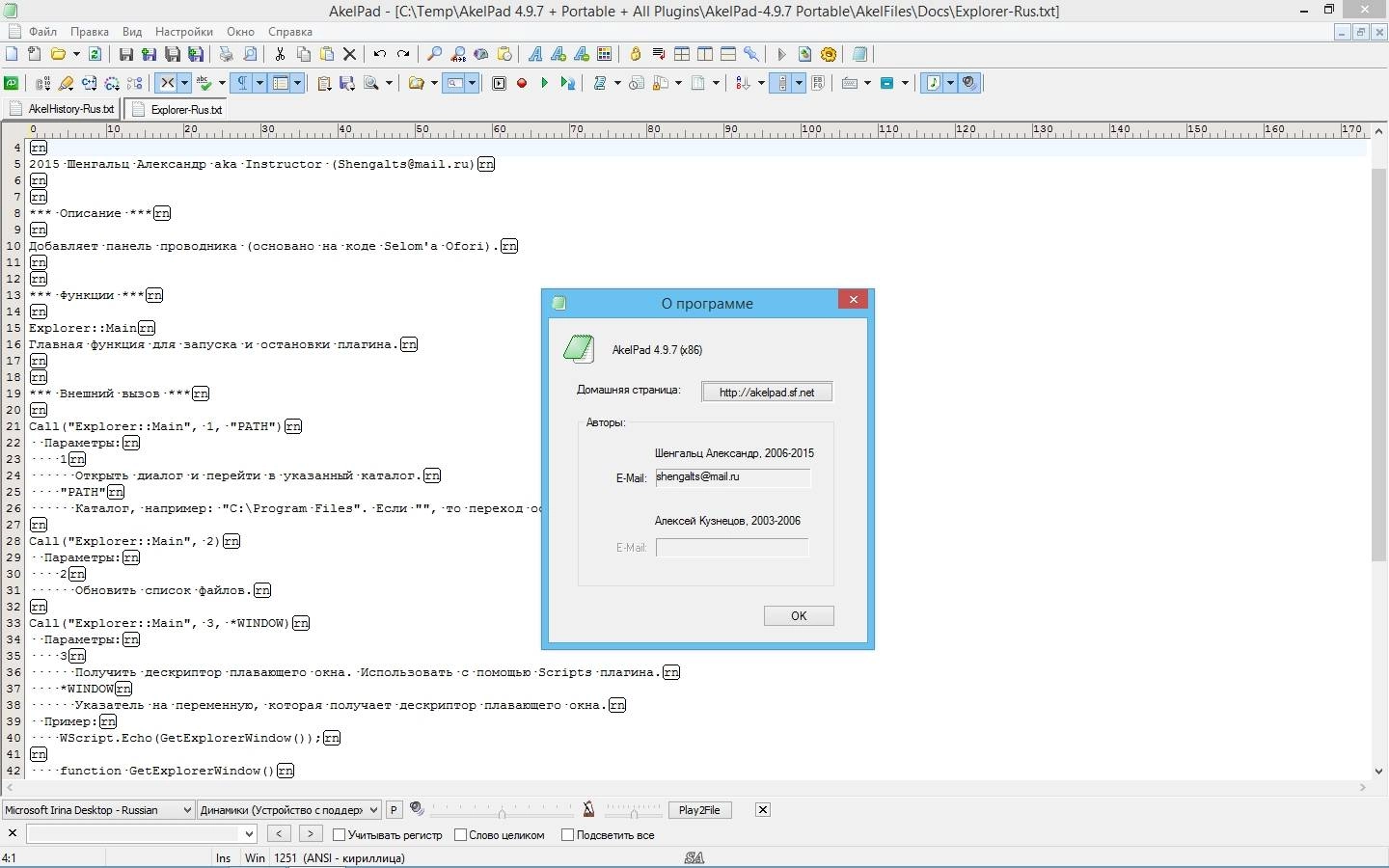Switch to the AkelHistory-Rus.txt tab
This screenshot has width=1389, height=868.
(61, 109)
